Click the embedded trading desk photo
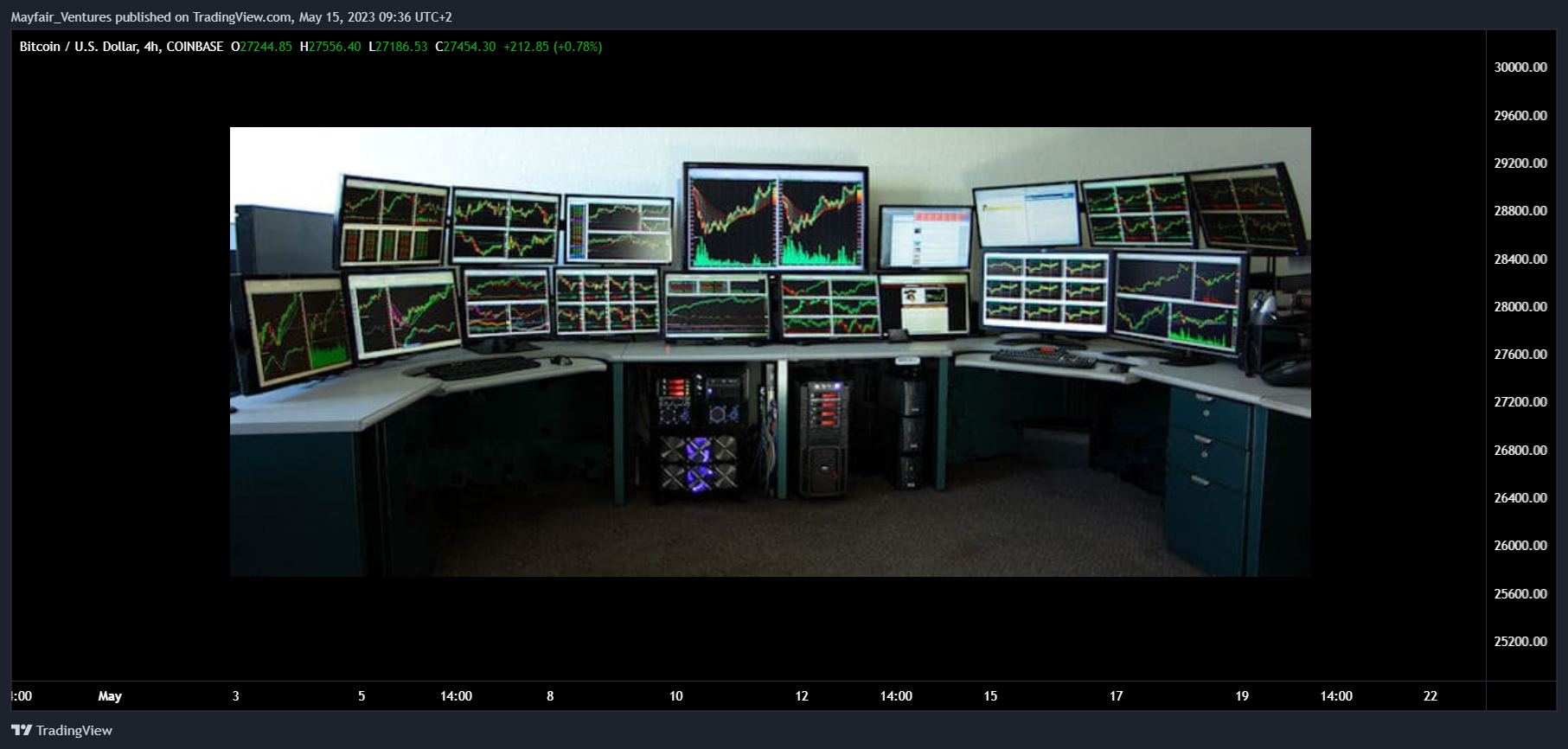Image resolution: width=1568 pixels, height=749 pixels. point(770,352)
